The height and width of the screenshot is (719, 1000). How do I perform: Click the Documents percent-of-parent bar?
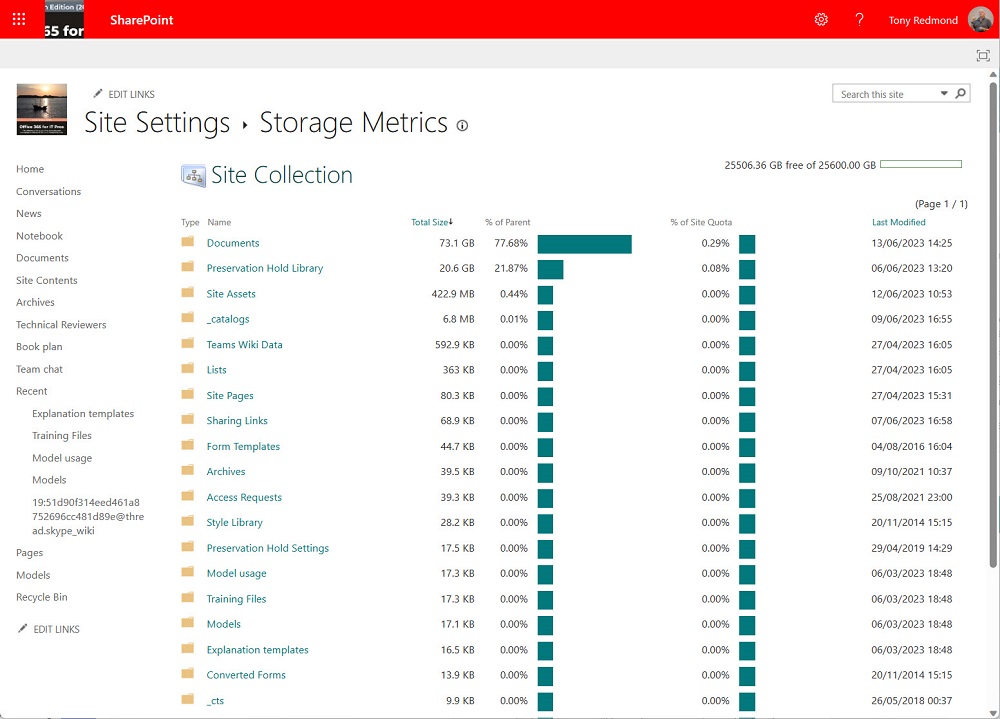point(584,244)
